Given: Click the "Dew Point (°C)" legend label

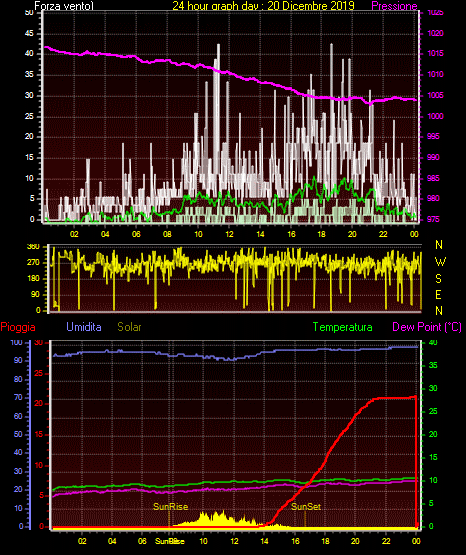Looking at the screenshot, I should tap(427, 327).
